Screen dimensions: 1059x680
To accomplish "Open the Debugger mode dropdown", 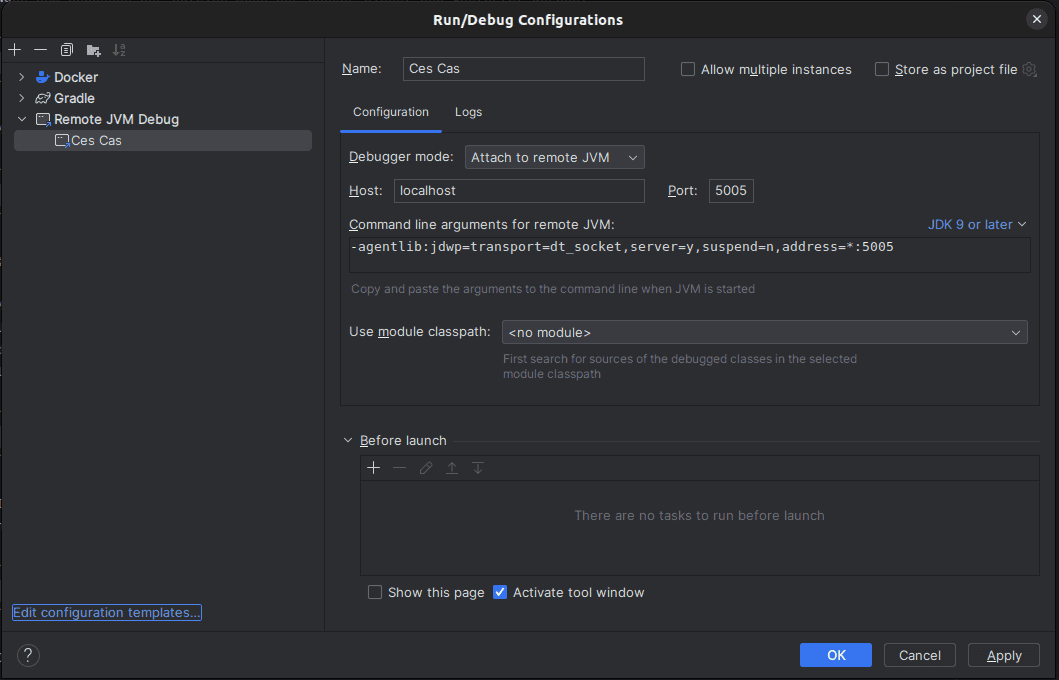I will coord(554,157).
